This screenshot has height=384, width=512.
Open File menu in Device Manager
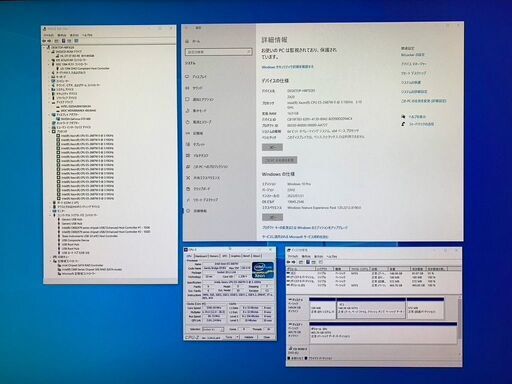click(49, 35)
